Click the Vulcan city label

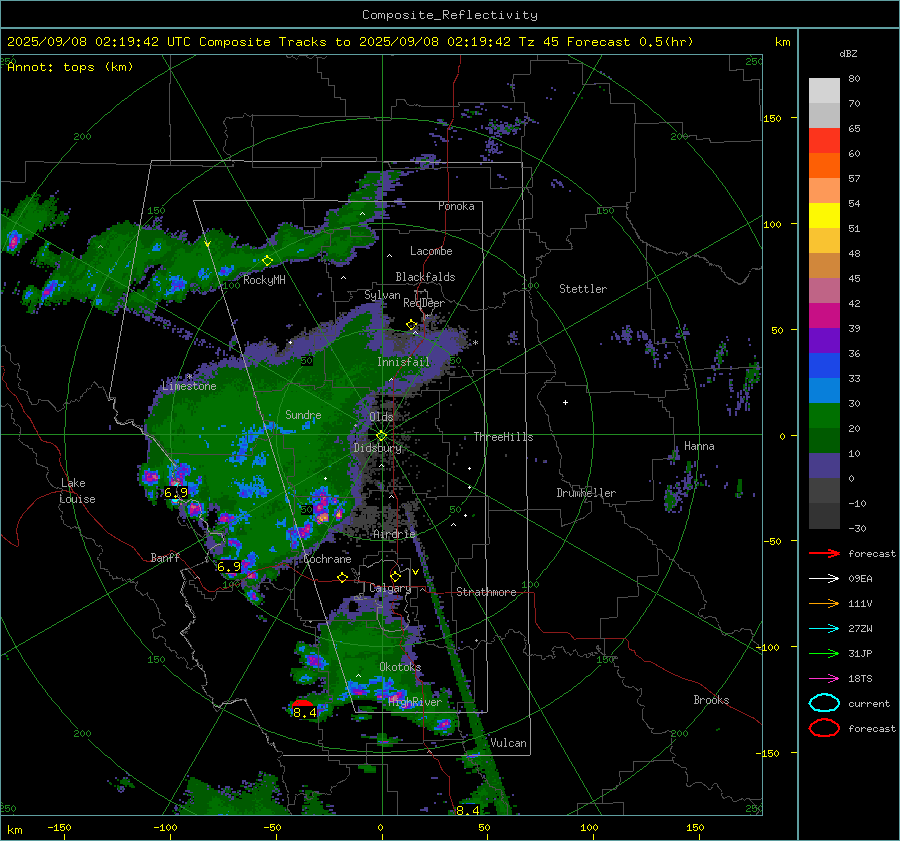508,743
